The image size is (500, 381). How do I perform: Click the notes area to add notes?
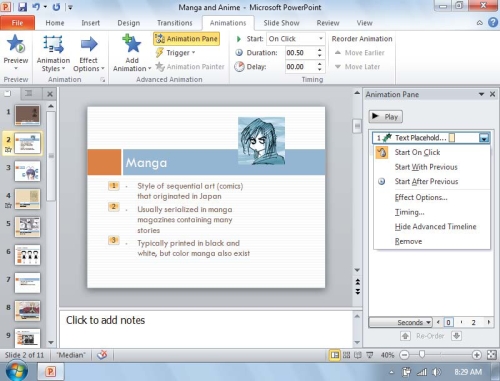206,328
